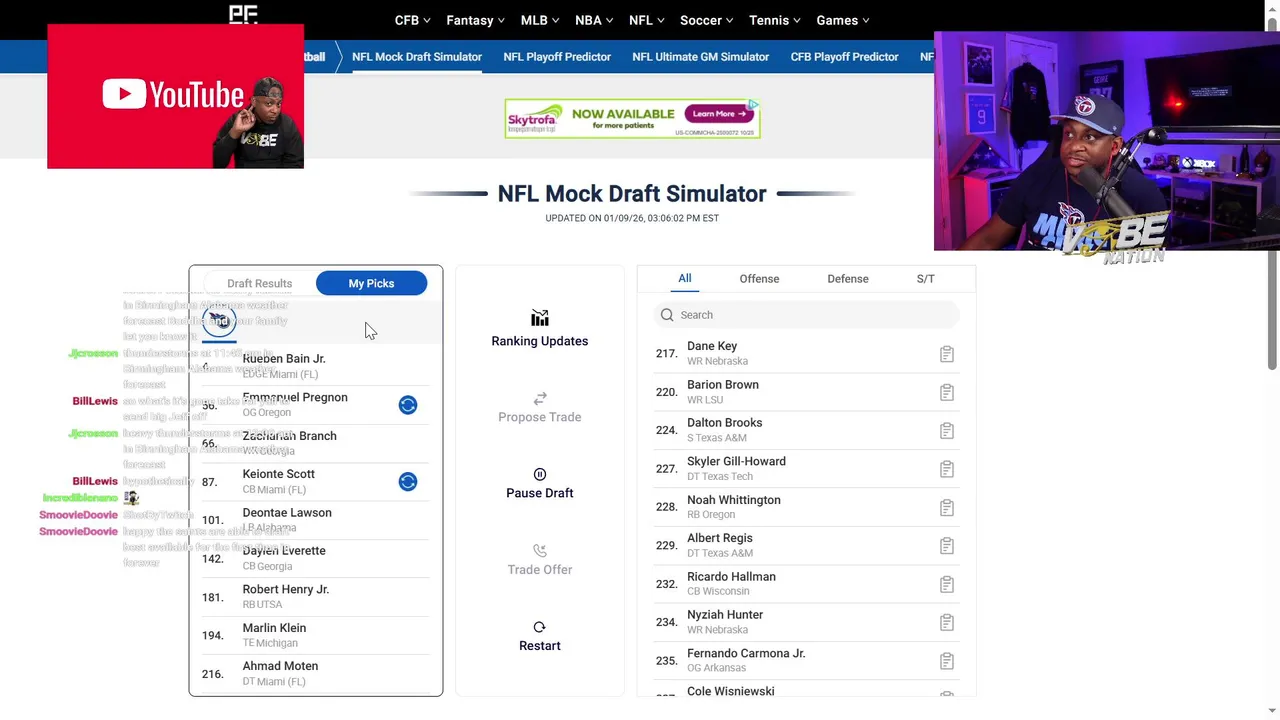Image resolution: width=1280 pixels, height=720 pixels.
Task: Click the Titans team logo
Action: (219, 320)
